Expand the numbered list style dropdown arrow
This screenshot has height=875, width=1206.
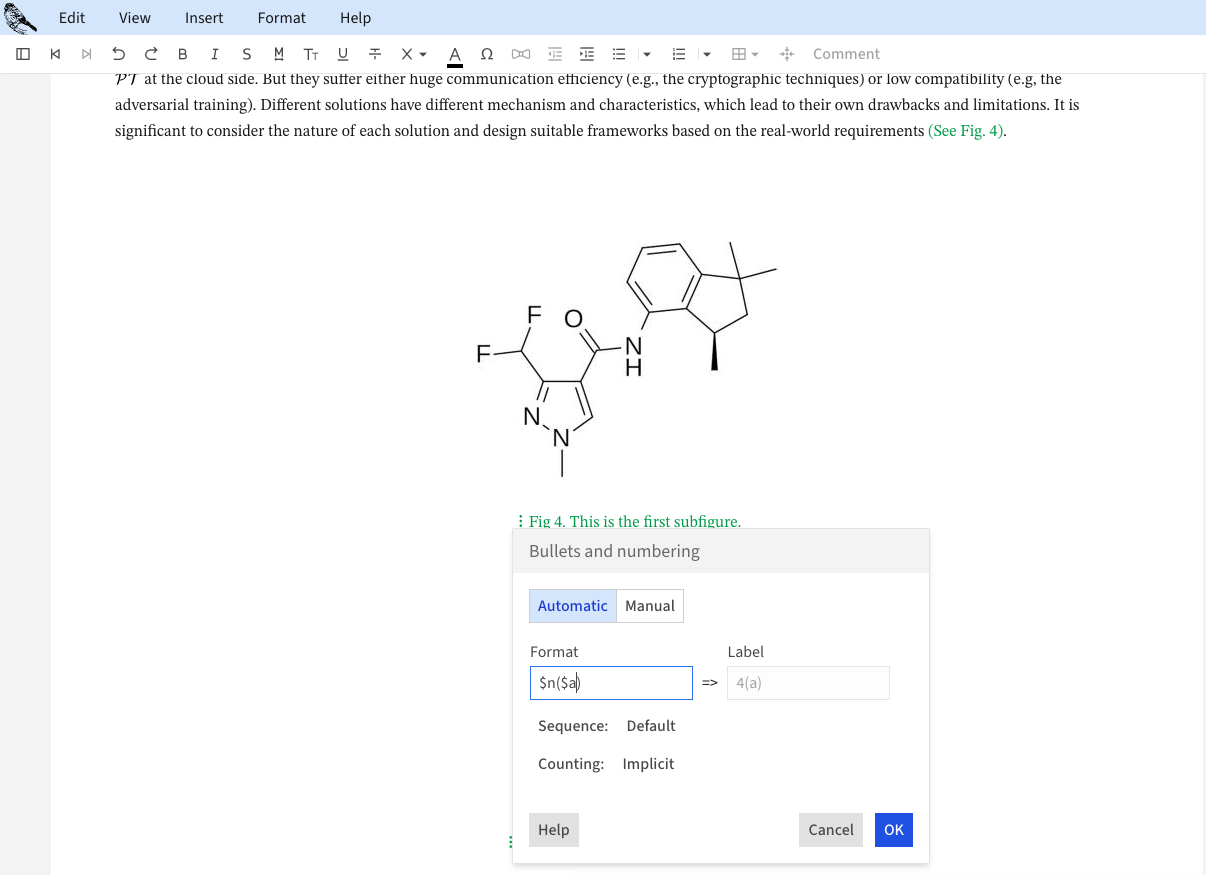707,54
